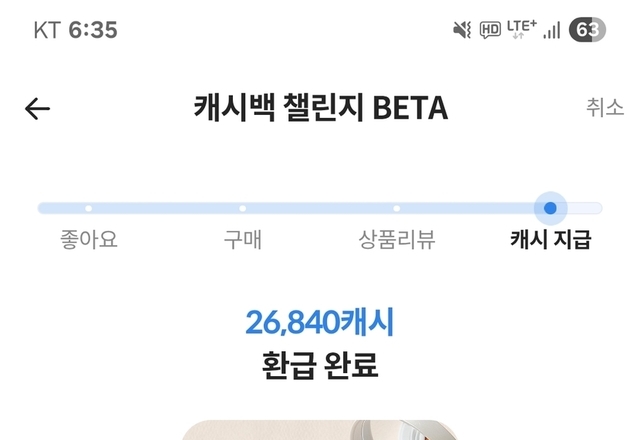
Task: Tap the 6:35 clock in status bar
Action: pos(92,30)
